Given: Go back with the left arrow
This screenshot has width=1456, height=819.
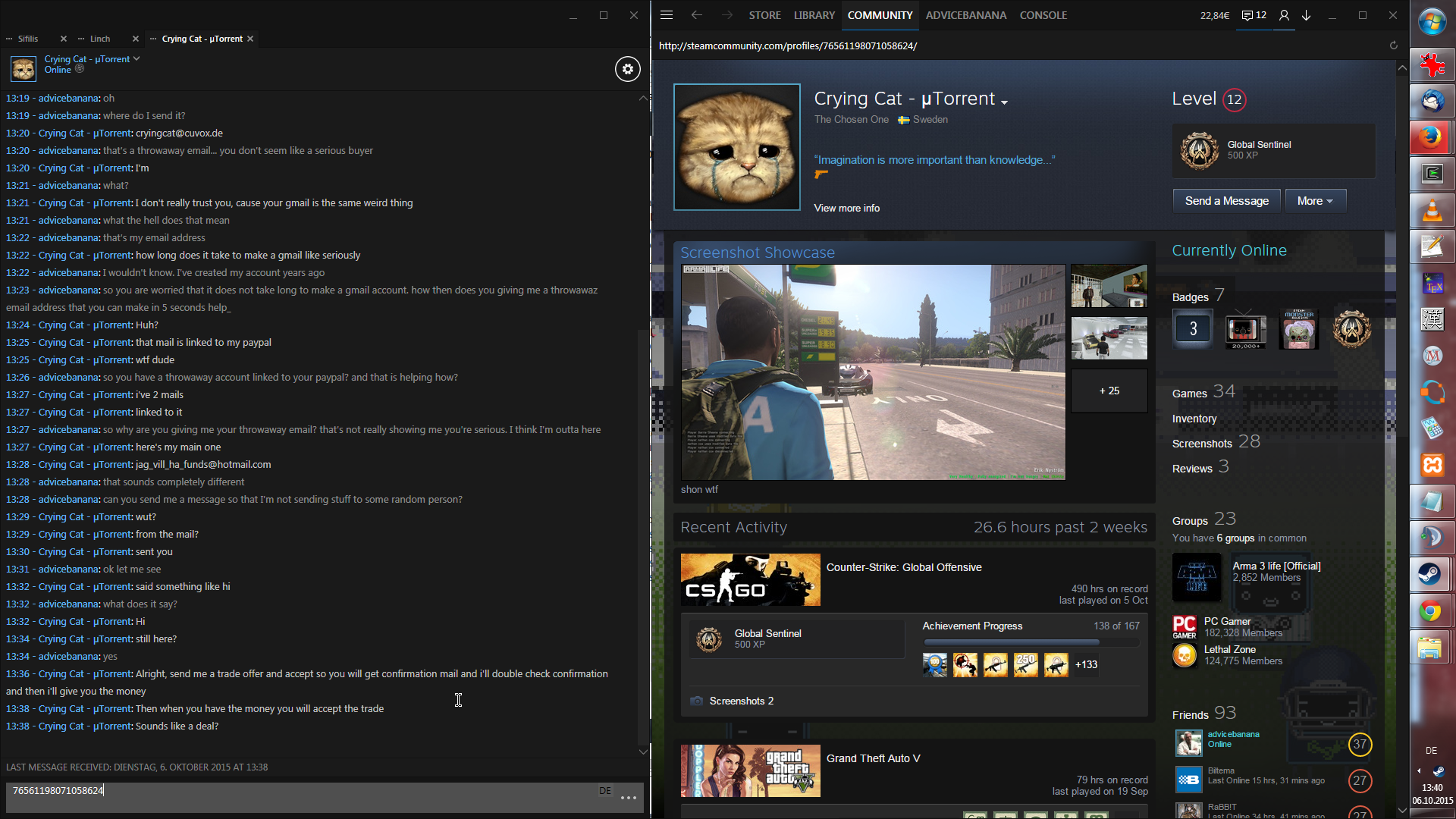Looking at the screenshot, I should click(x=696, y=15).
